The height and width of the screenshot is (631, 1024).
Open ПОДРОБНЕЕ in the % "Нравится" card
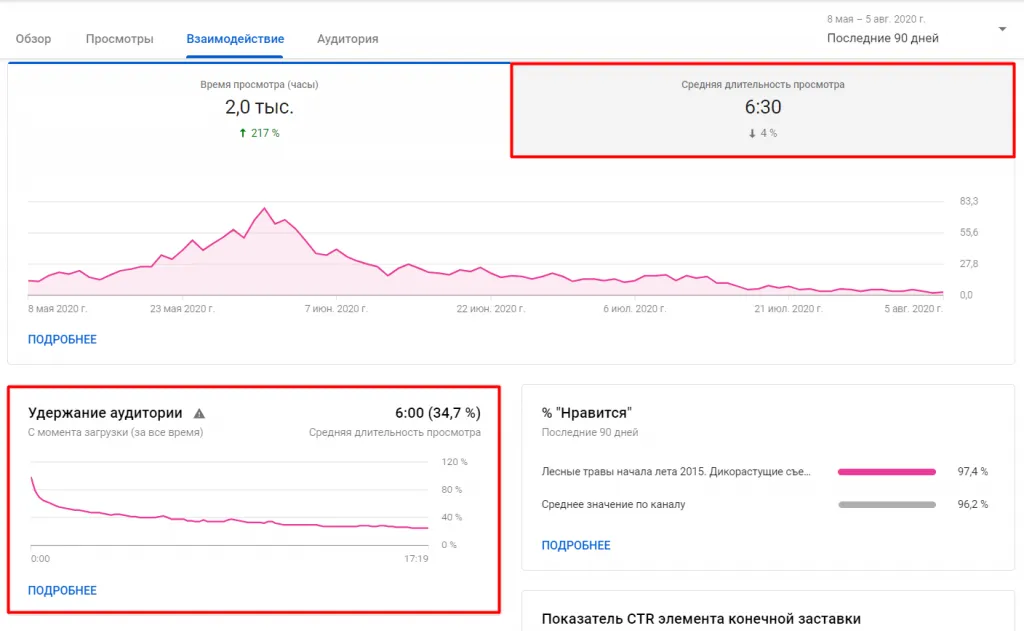pyautogui.click(x=576, y=545)
